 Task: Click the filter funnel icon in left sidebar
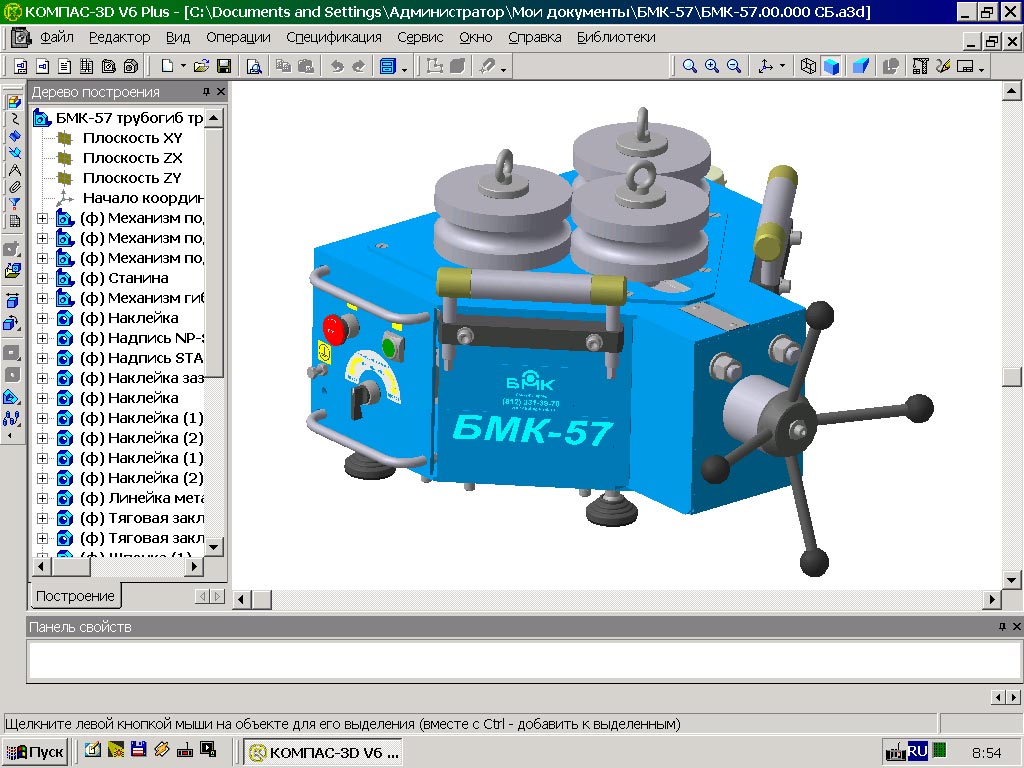[x=14, y=204]
